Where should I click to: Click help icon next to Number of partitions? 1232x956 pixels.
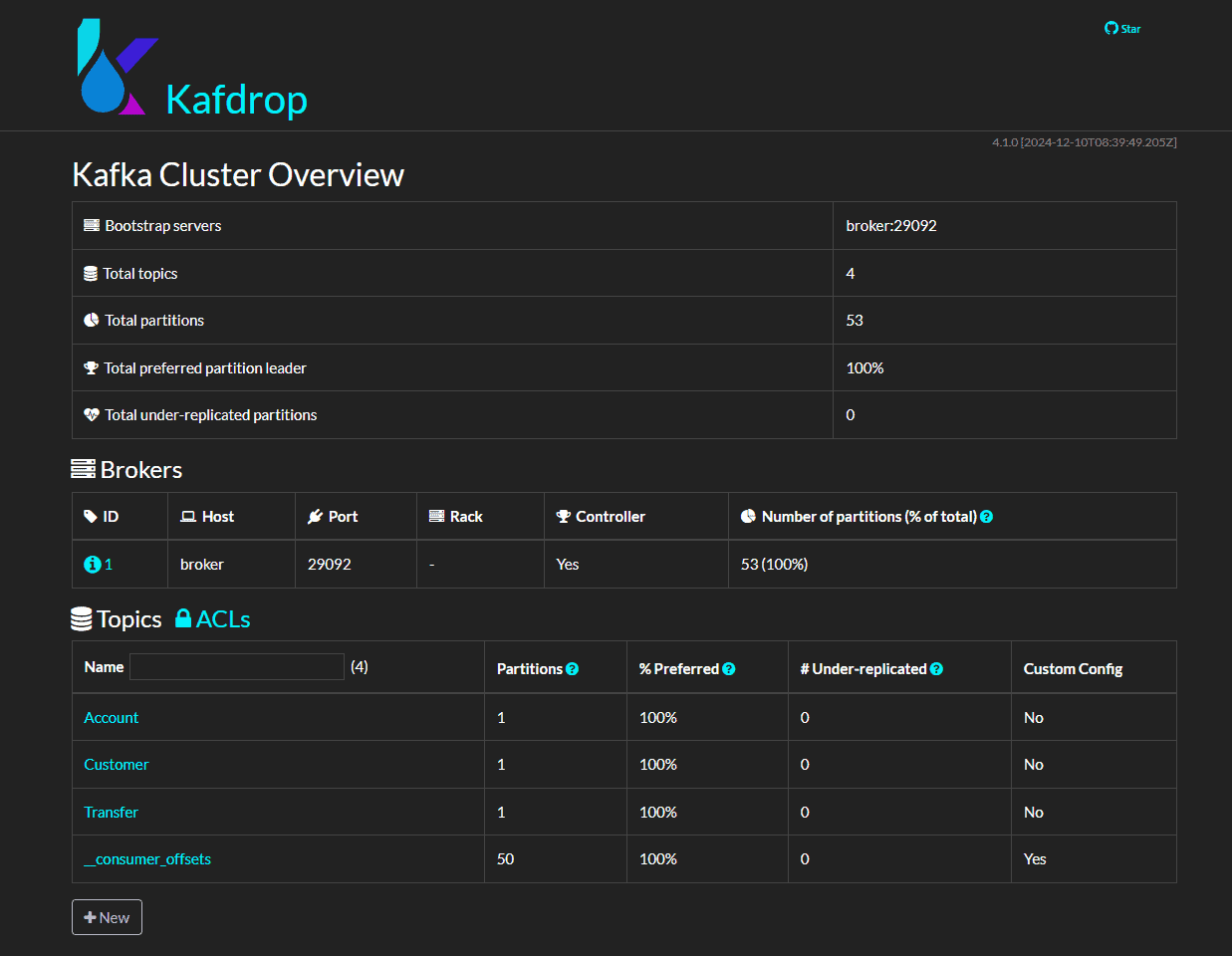pyautogui.click(x=986, y=517)
